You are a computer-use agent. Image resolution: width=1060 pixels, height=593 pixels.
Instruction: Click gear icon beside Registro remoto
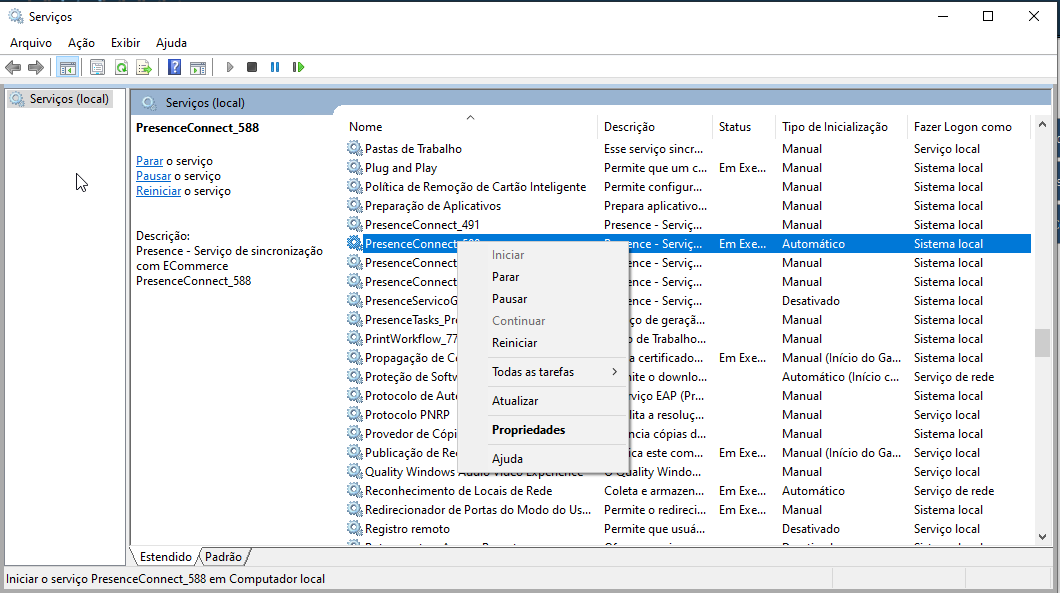354,528
